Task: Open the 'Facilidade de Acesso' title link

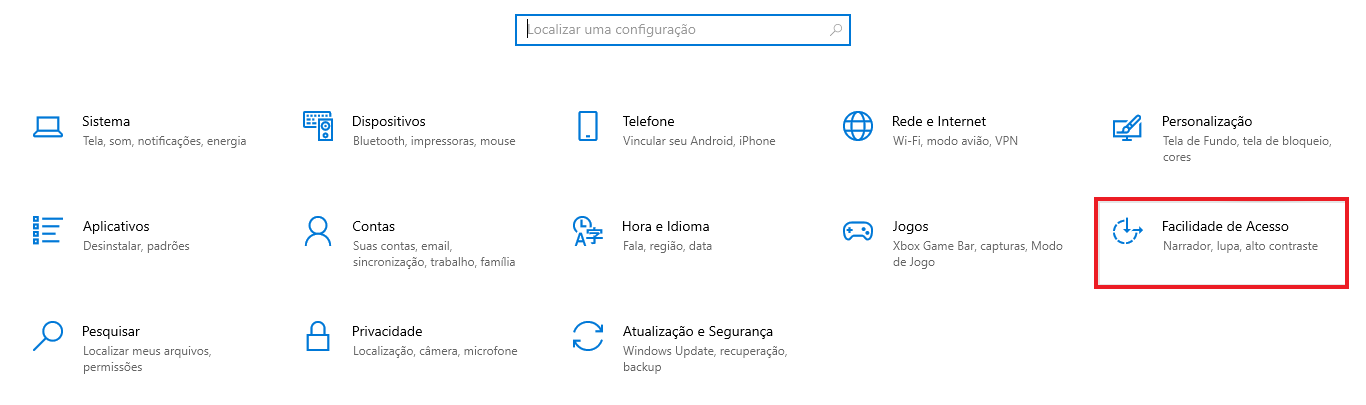Action: pos(1225,226)
